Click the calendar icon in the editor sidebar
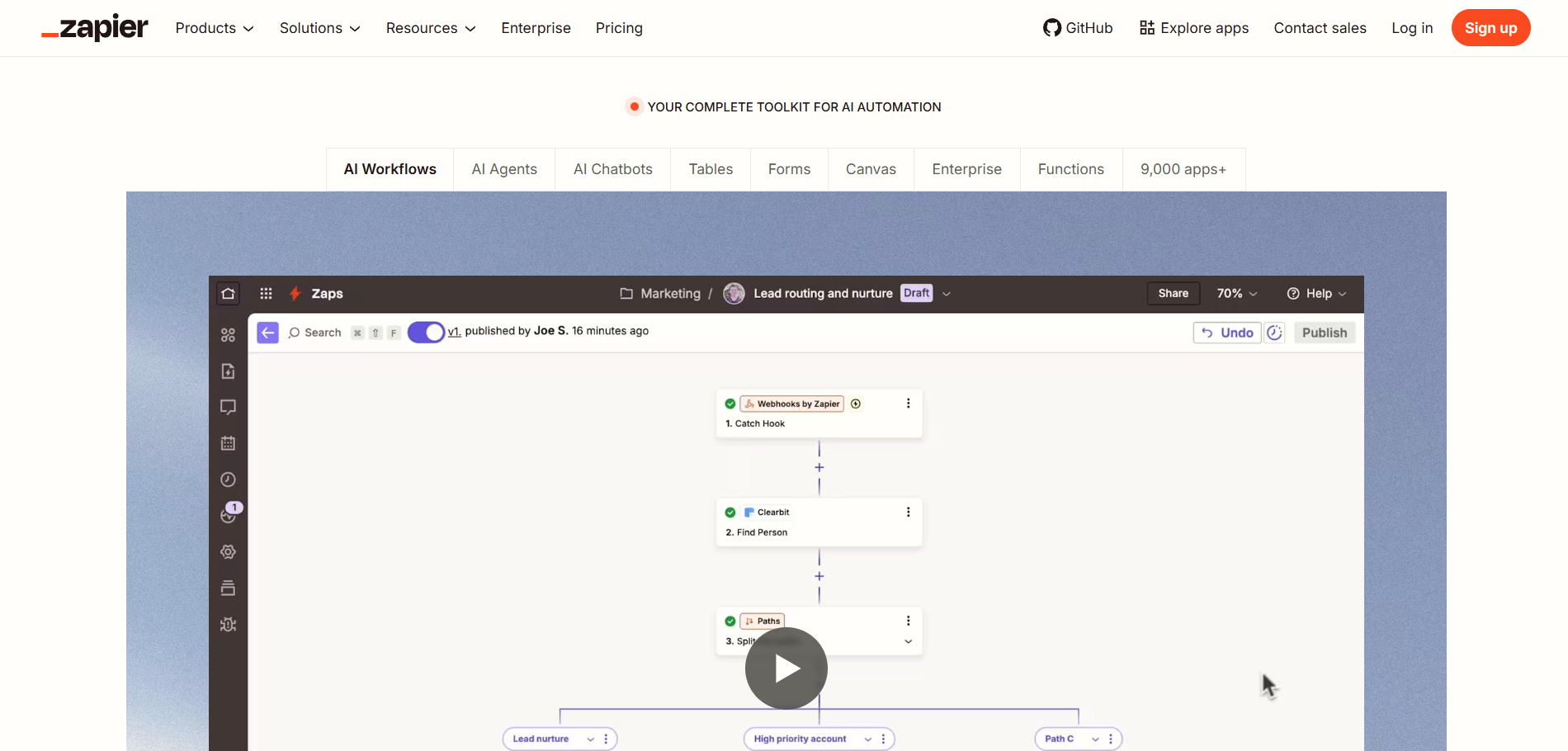This screenshot has width=1568, height=751. (x=229, y=443)
